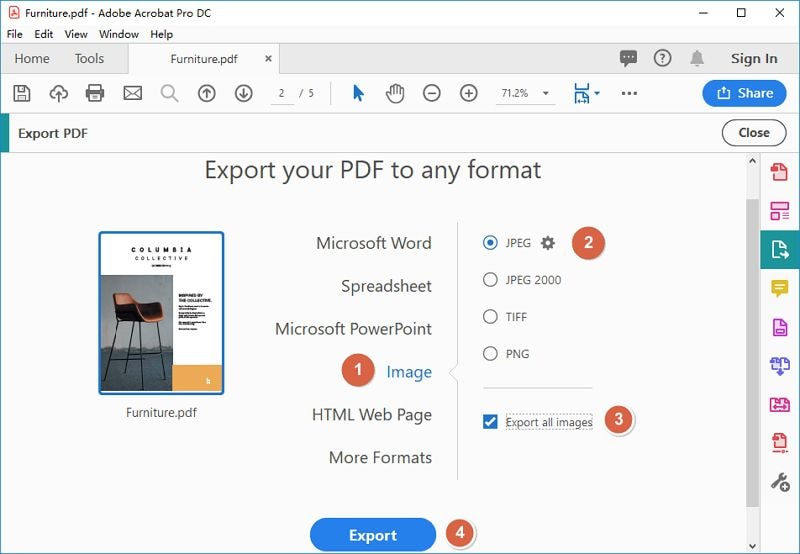This screenshot has height=554, width=800.
Task: Open the Combine Files sidebar tool
Action: click(x=780, y=366)
